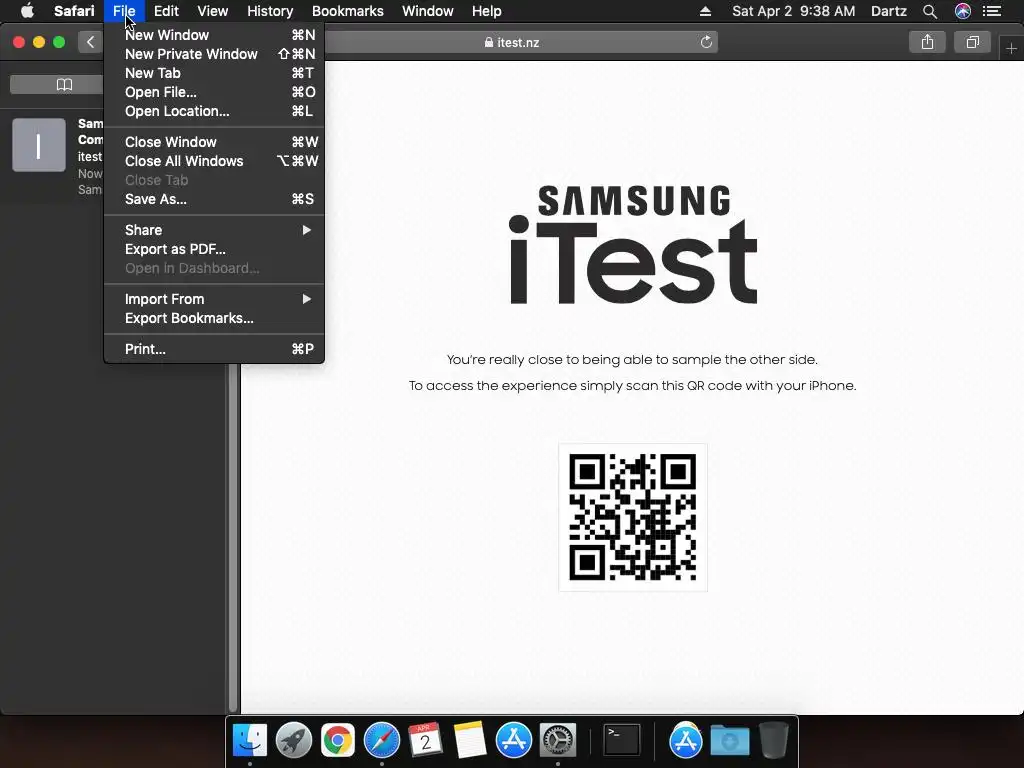Image resolution: width=1024 pixels, height=768 pixels.
Task: Open System Preferences gear in Dock
Action: [558, 741]
